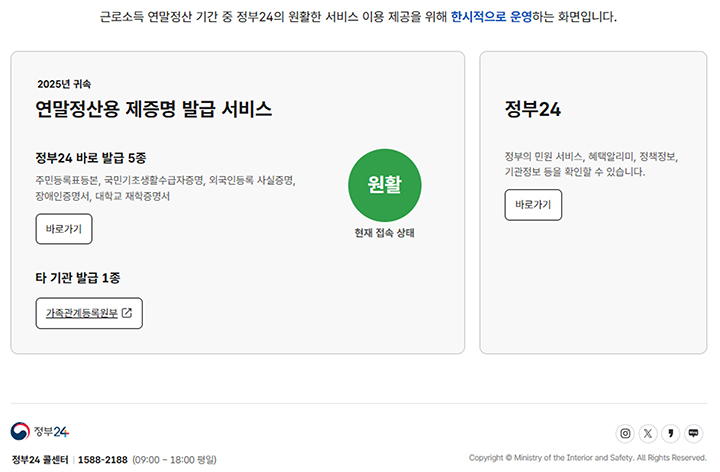Click the green 원활 status circle

384,184
